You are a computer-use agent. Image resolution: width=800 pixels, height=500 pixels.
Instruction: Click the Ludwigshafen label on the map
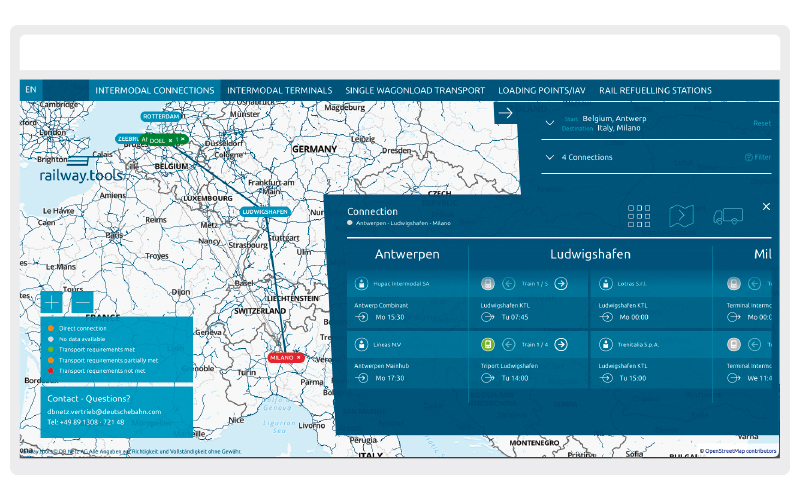pyautogui.click(x=265, y=212)
